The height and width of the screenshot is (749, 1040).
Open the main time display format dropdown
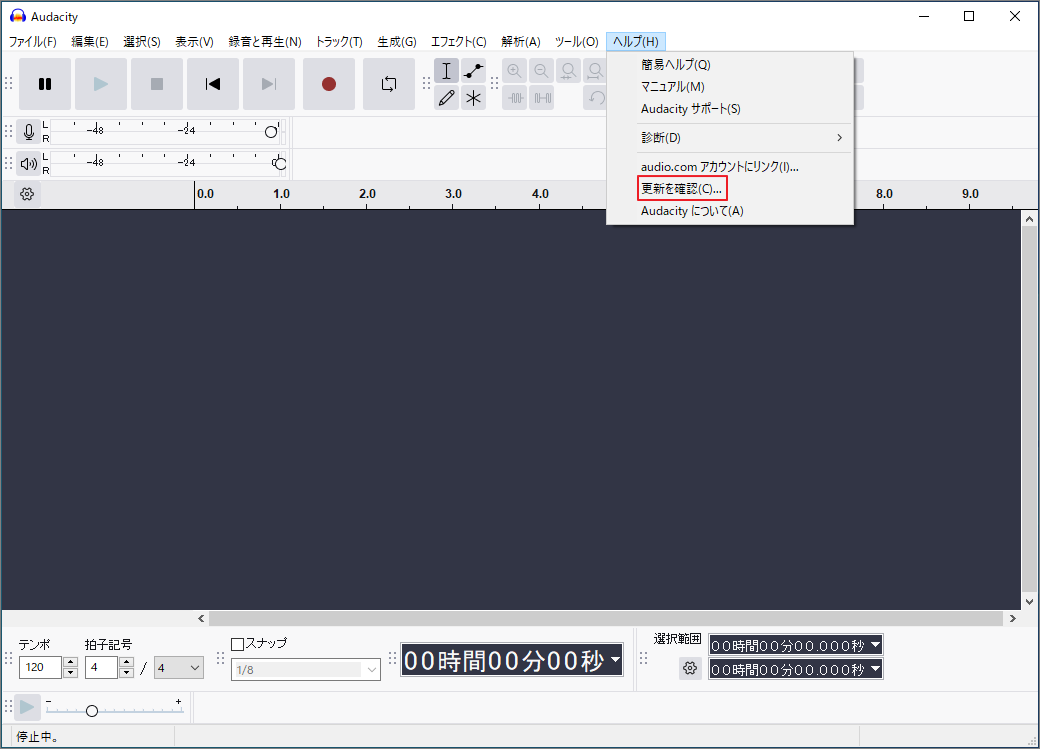coord(616,659)
